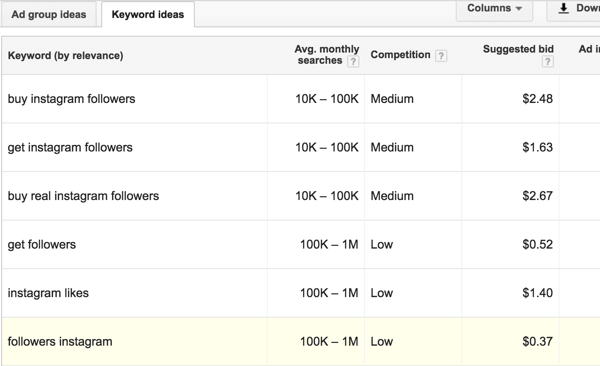
Task: Select keyword 'buy instagram followers'
Action: [71, 99]
